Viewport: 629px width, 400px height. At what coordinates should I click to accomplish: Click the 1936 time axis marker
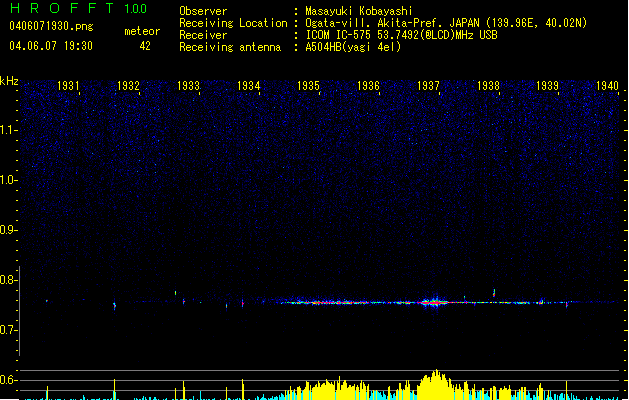(368, 86)
